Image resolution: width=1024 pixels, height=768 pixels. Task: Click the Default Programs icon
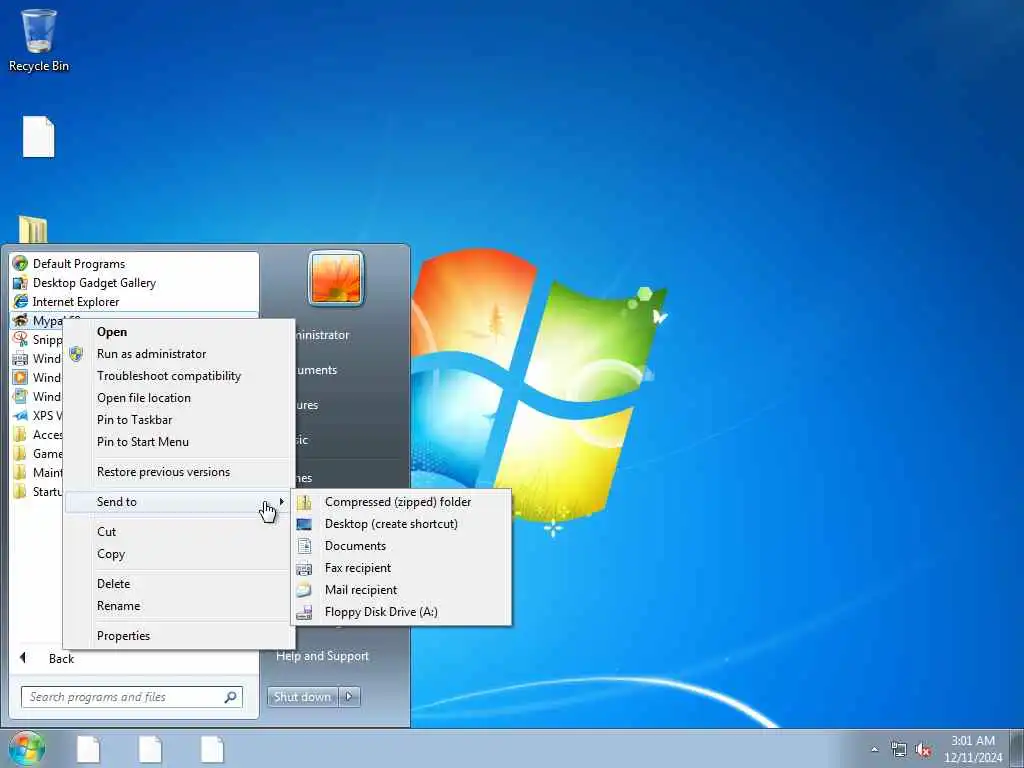pyautogui.click(x=20, y=264)
